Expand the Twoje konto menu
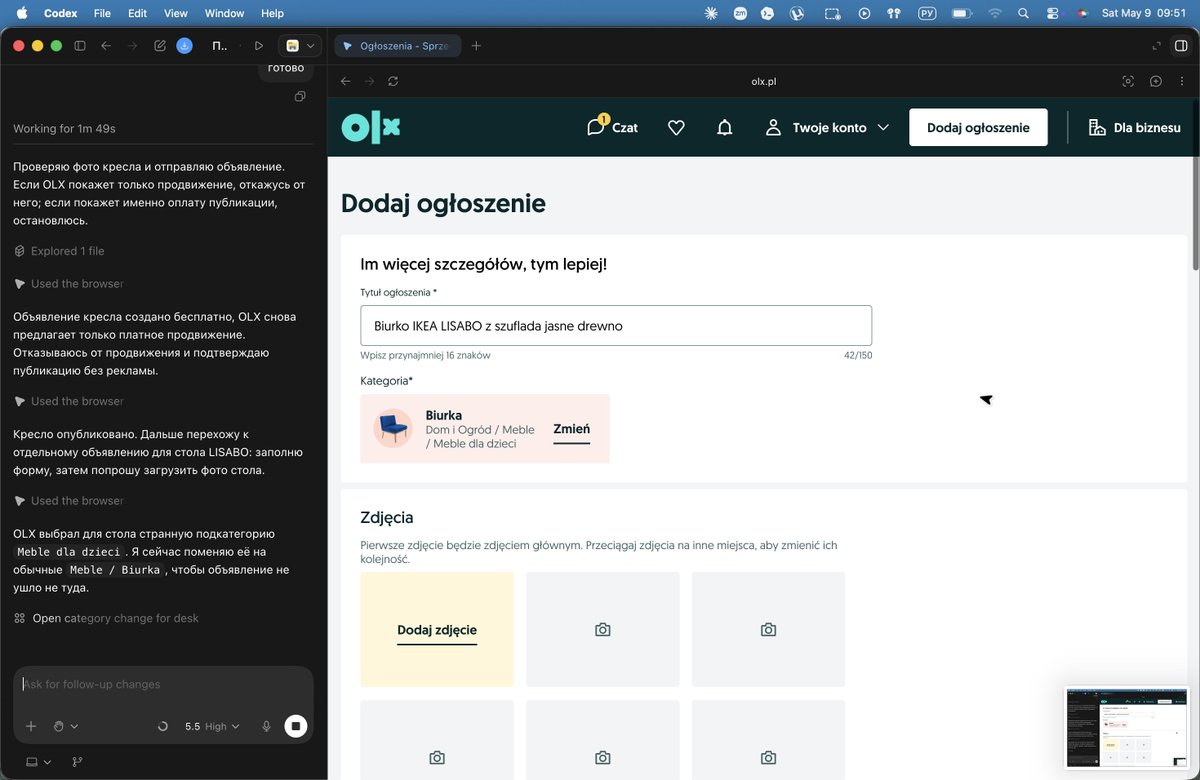1200x780 pixels. click(x=827, y=128)
